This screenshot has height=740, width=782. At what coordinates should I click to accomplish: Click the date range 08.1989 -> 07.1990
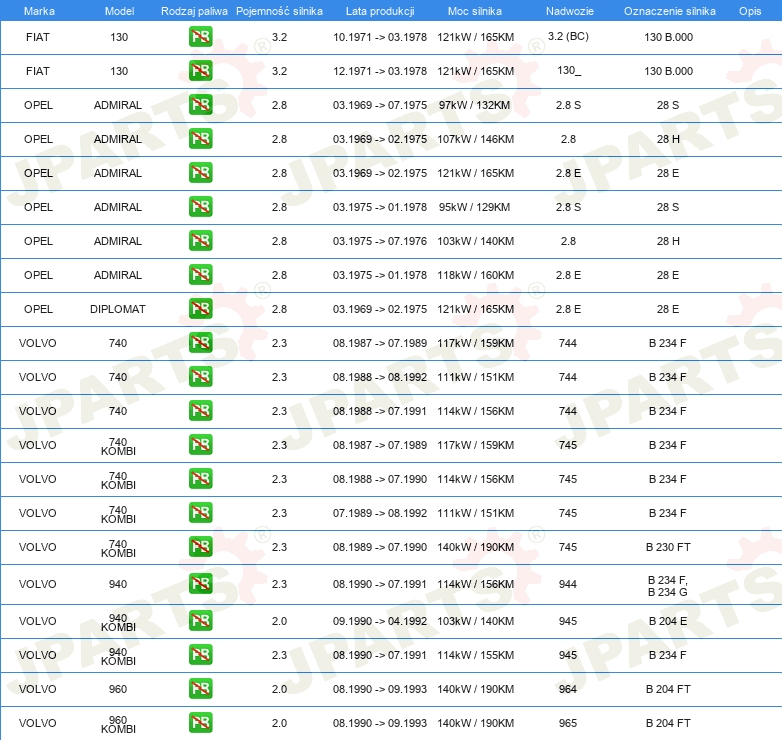click(x=380, y=547)
